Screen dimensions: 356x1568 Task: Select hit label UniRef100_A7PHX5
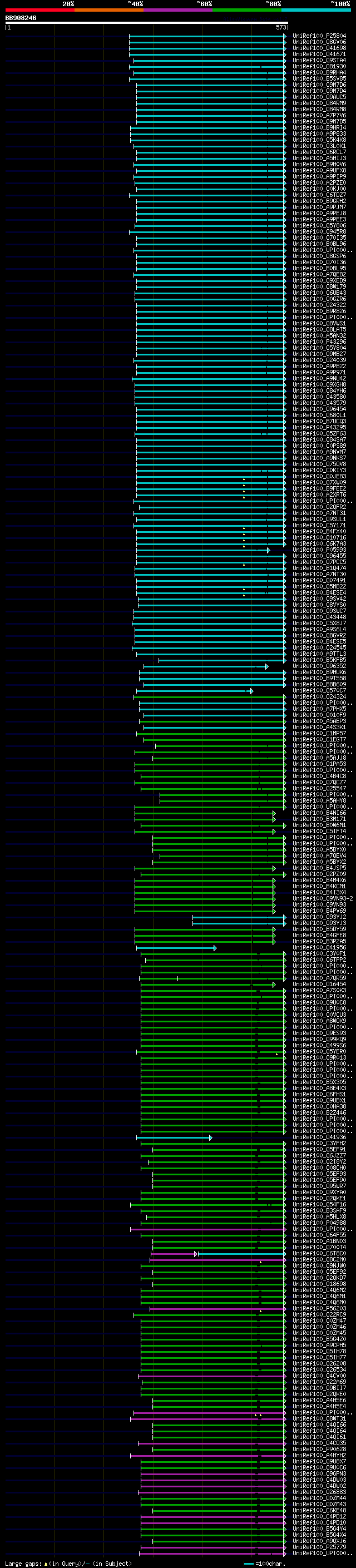(319, 709)
